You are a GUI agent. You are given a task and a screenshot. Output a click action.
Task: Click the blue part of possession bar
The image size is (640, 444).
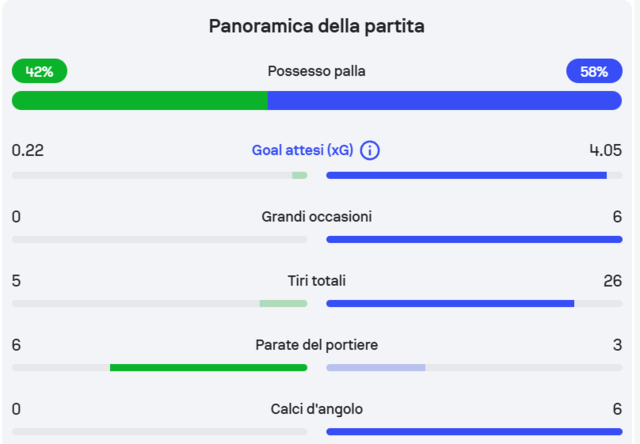445,100
